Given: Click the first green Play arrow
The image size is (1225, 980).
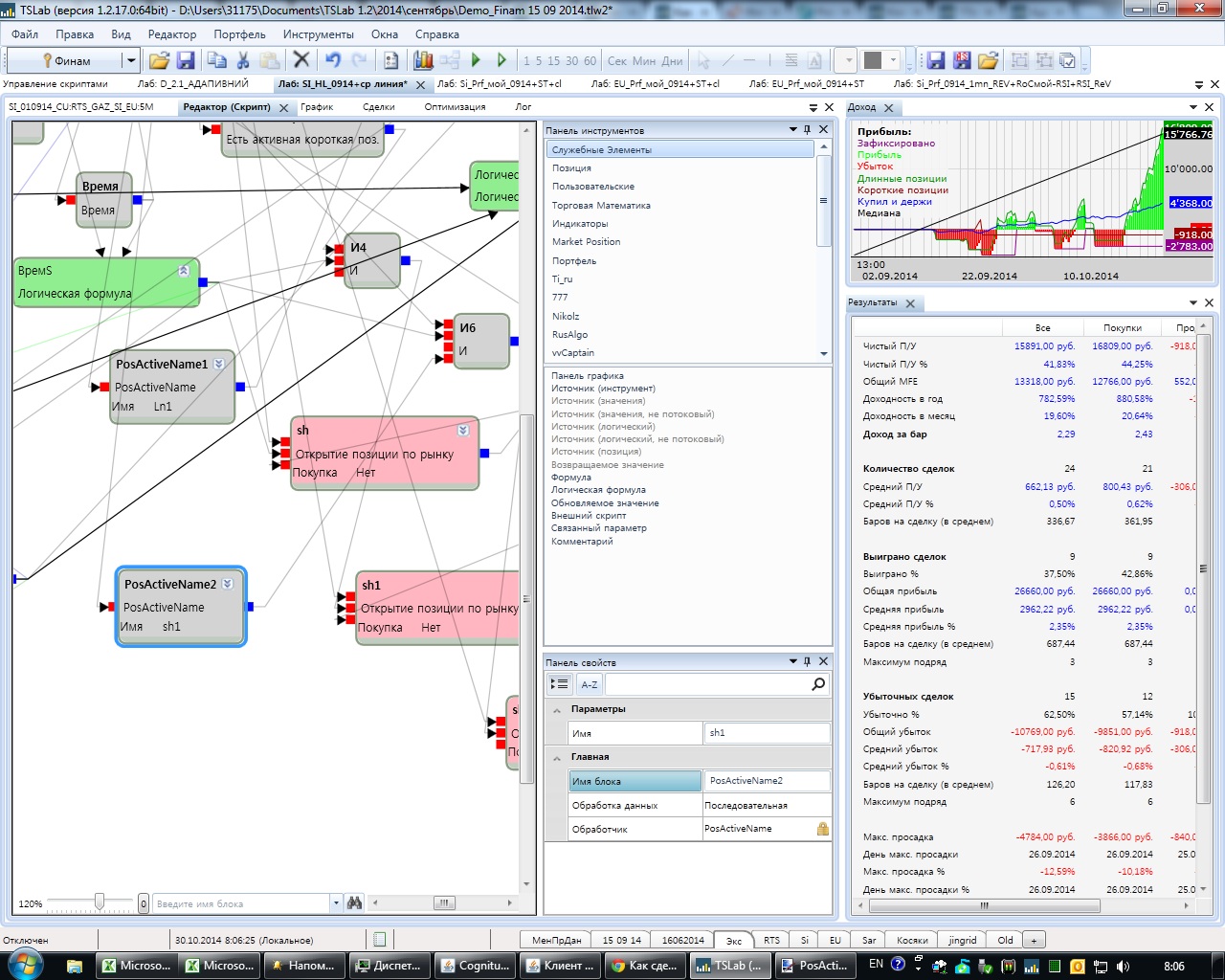Looking at the screenshot, I should pyautogui.click(x=476, y=60).
